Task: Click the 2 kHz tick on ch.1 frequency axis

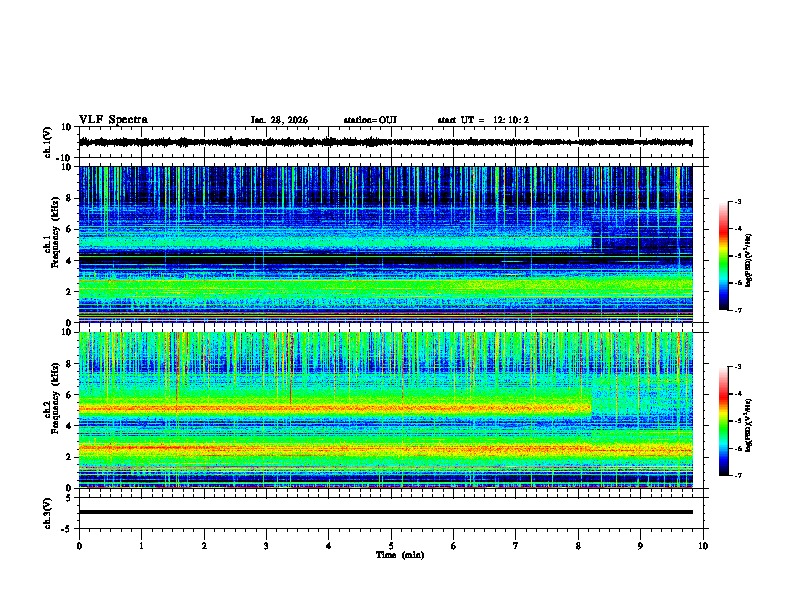Action: (69, 292)
